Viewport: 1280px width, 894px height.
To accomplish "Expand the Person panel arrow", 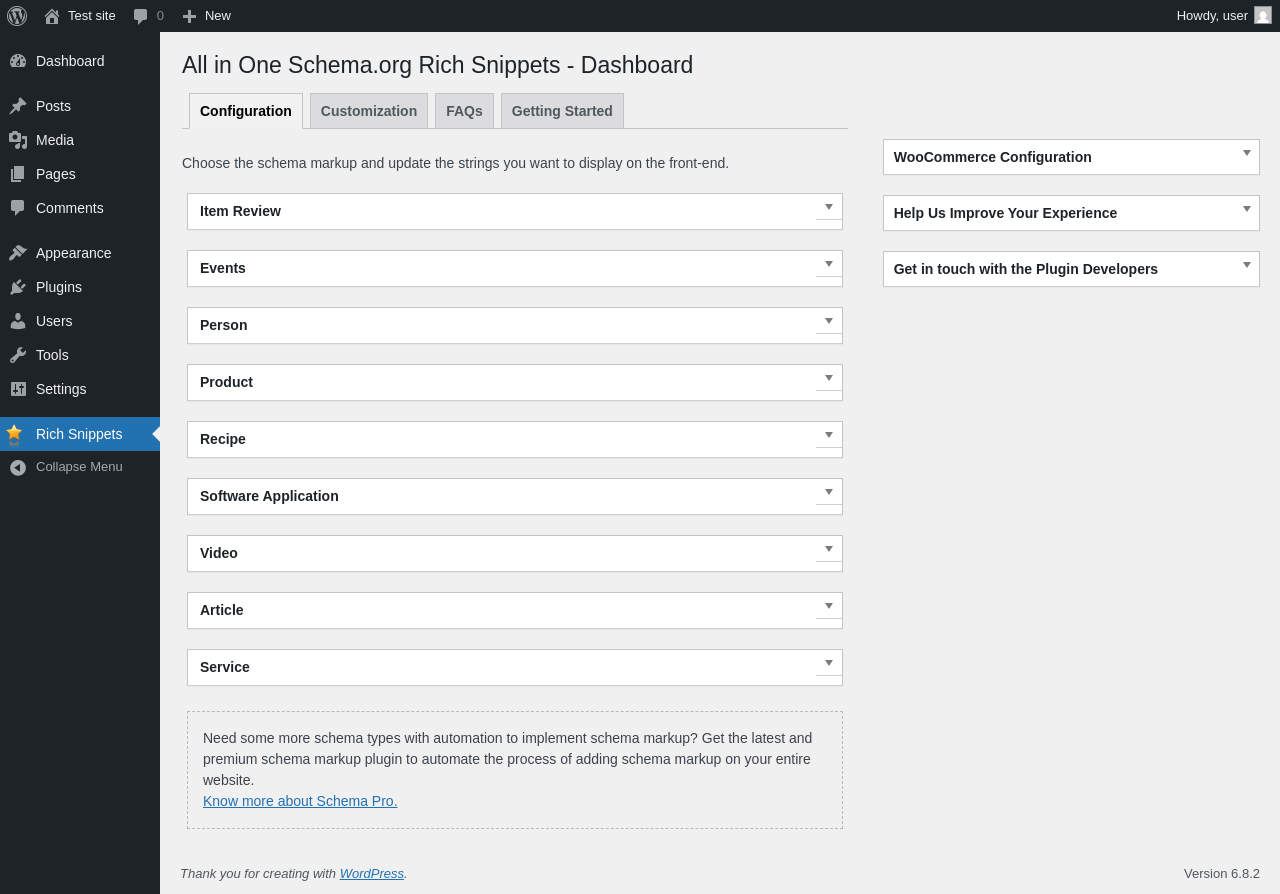I will point(829,321).
